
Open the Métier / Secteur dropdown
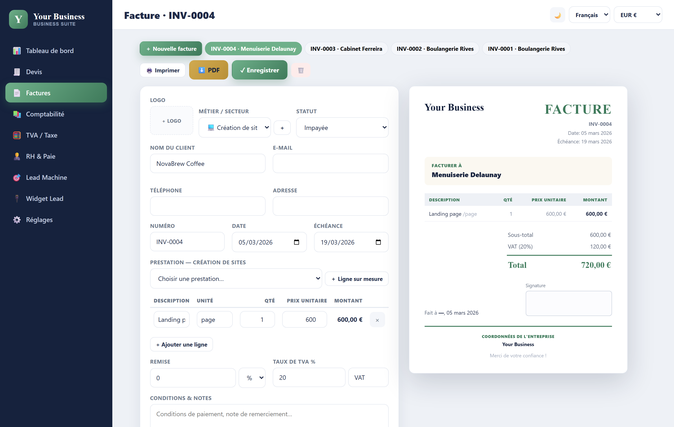[235, 128]
